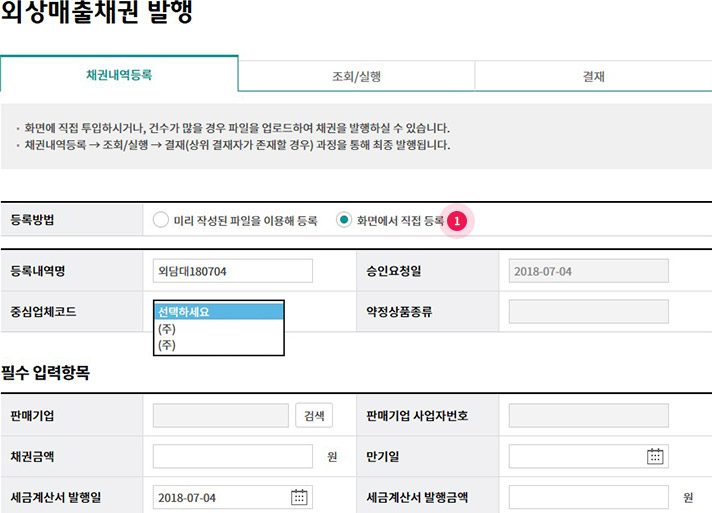712x513 pixels.
Task: Focus the 채권금액 amount field
Action: pyautogui.click(x=233, y=456)
